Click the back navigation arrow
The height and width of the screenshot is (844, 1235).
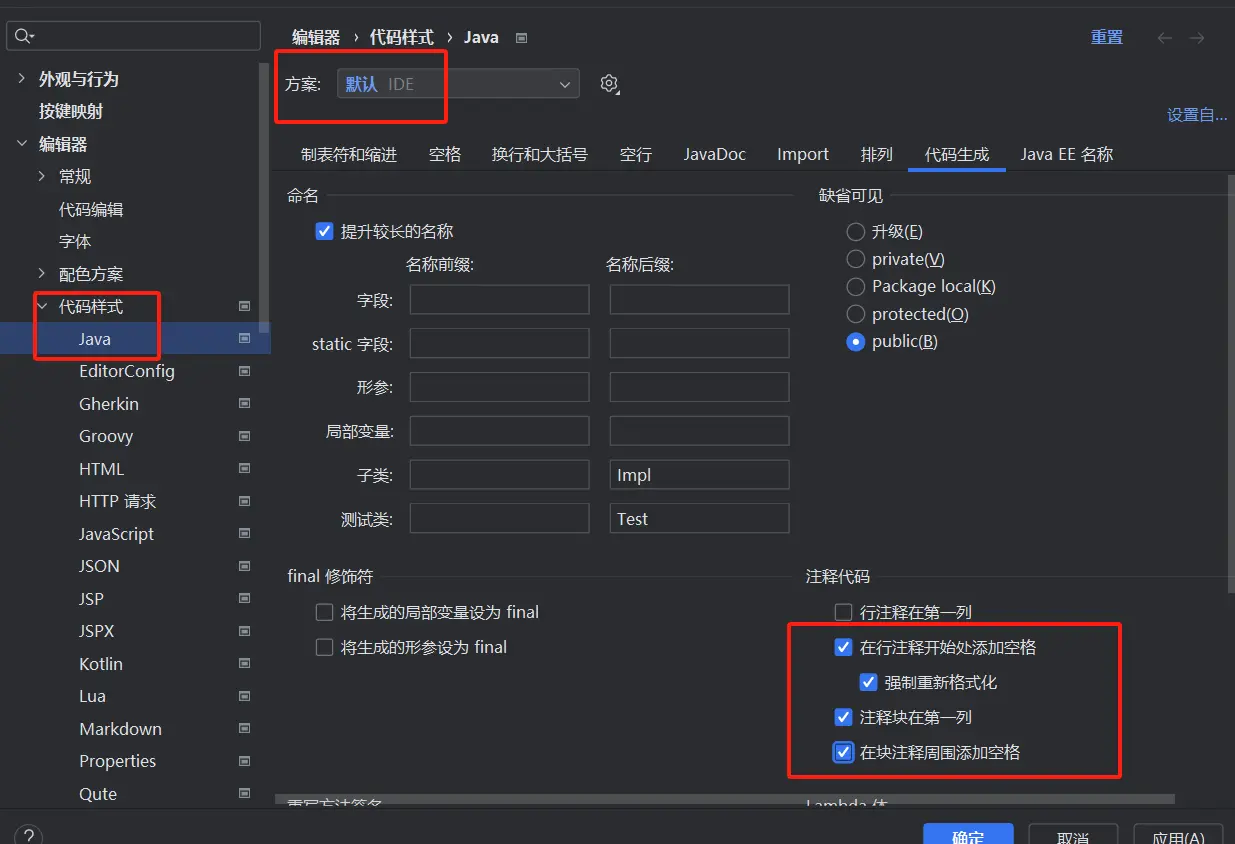coord(1164,38)
